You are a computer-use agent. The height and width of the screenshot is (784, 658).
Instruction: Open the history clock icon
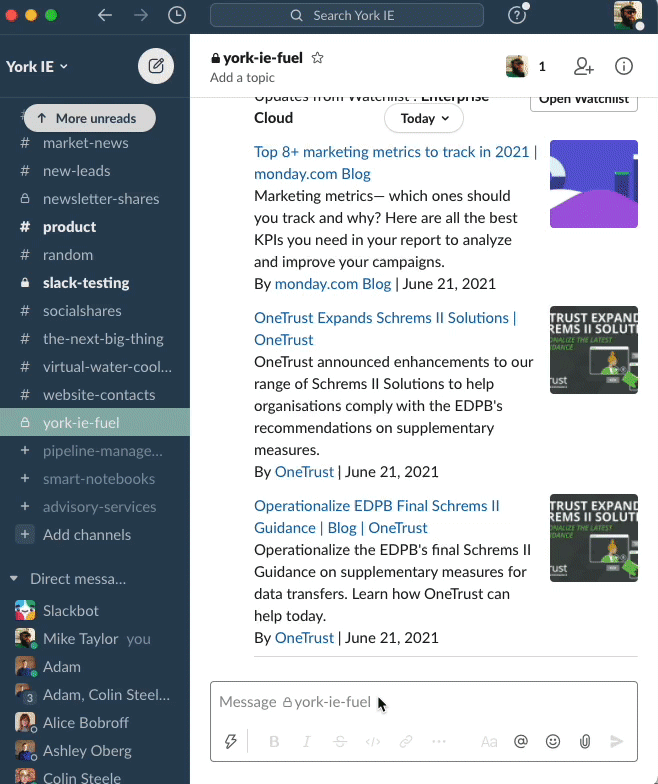(x=177, y=16)
